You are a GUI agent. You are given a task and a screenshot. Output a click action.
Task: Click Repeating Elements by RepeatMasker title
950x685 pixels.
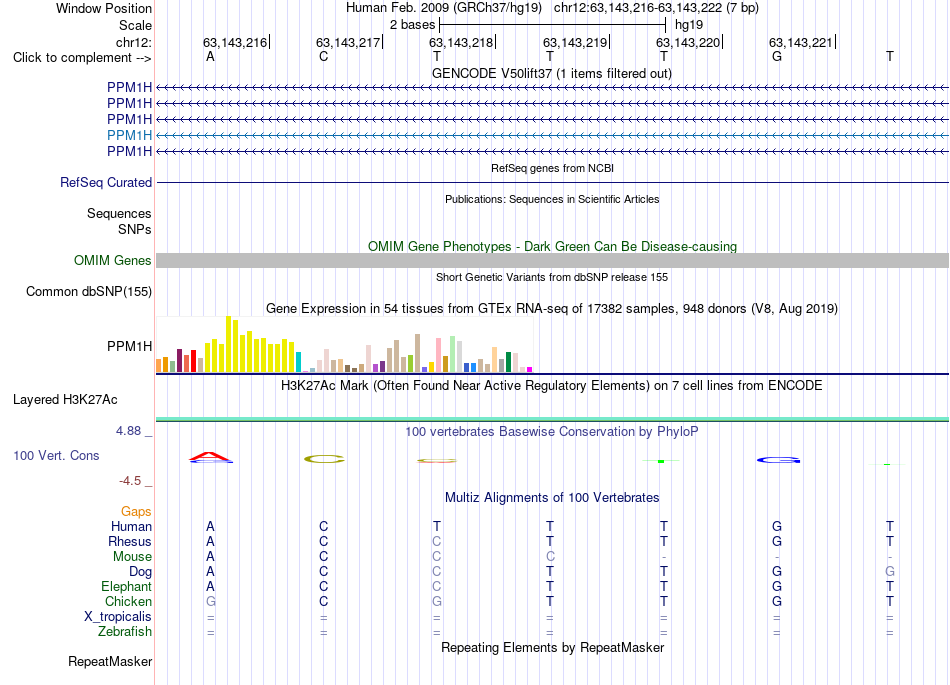click(552, 647)
